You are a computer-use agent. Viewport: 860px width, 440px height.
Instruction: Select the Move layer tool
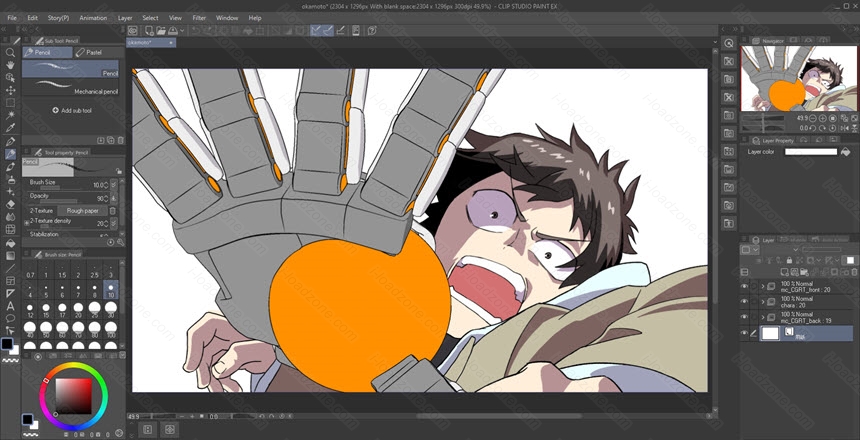point(10,91)
